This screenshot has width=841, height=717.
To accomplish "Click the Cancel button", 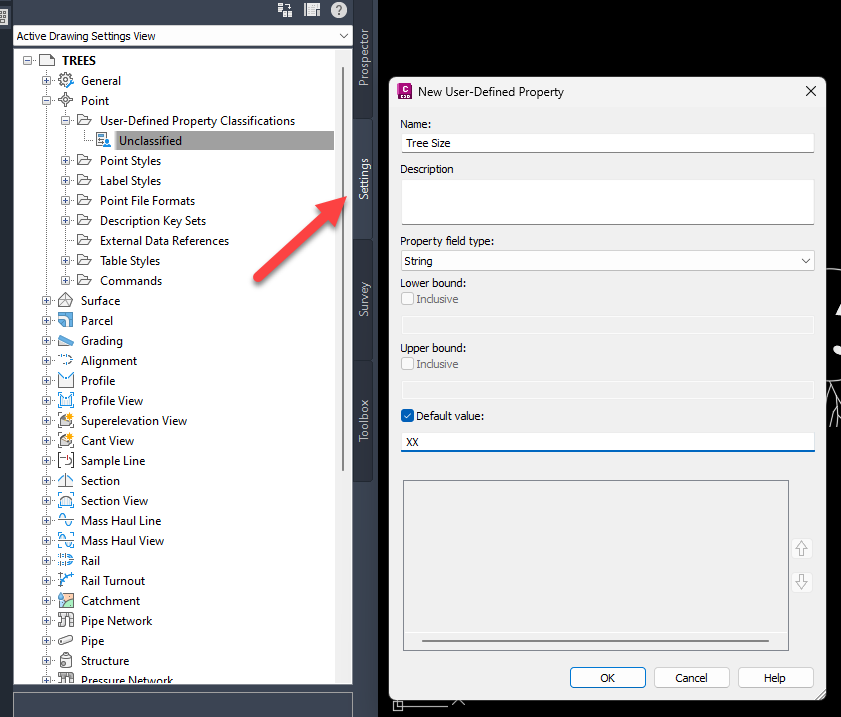I will click(691, 677).
